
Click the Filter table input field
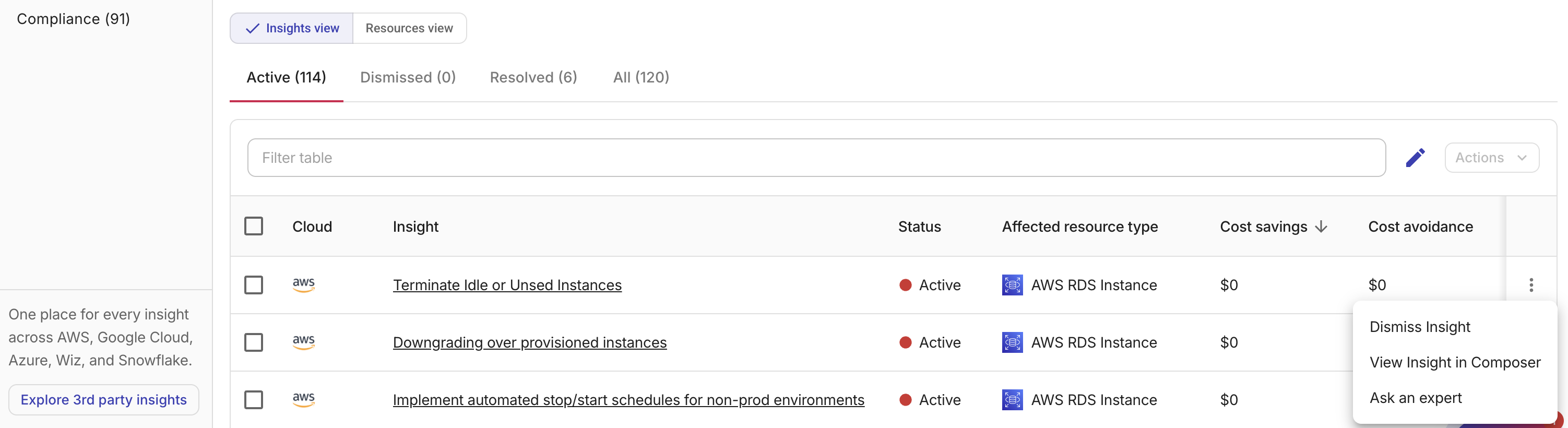click(816, 158)
